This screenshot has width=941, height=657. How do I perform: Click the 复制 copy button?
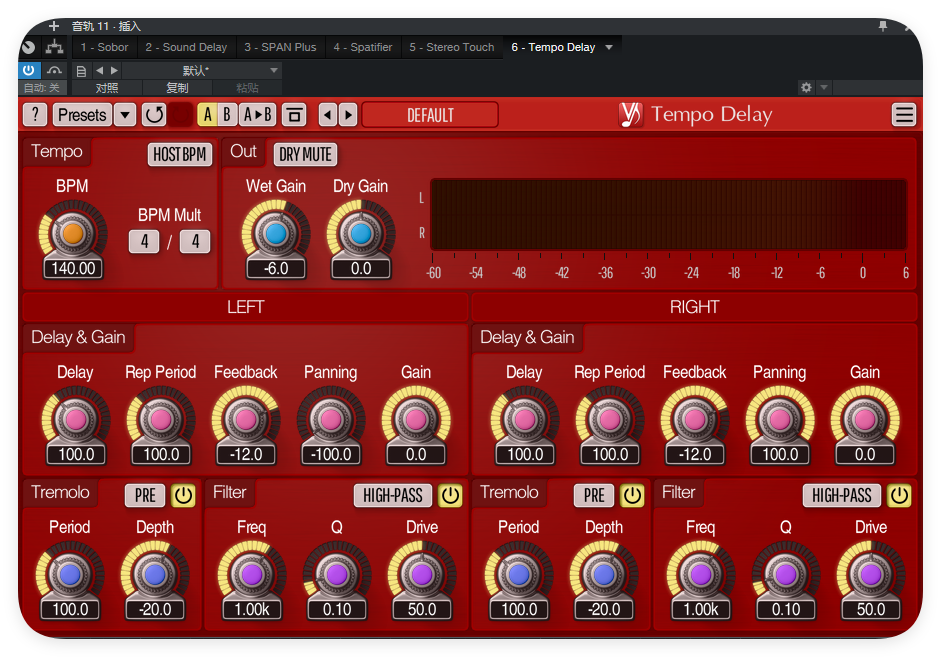(177, 88)
